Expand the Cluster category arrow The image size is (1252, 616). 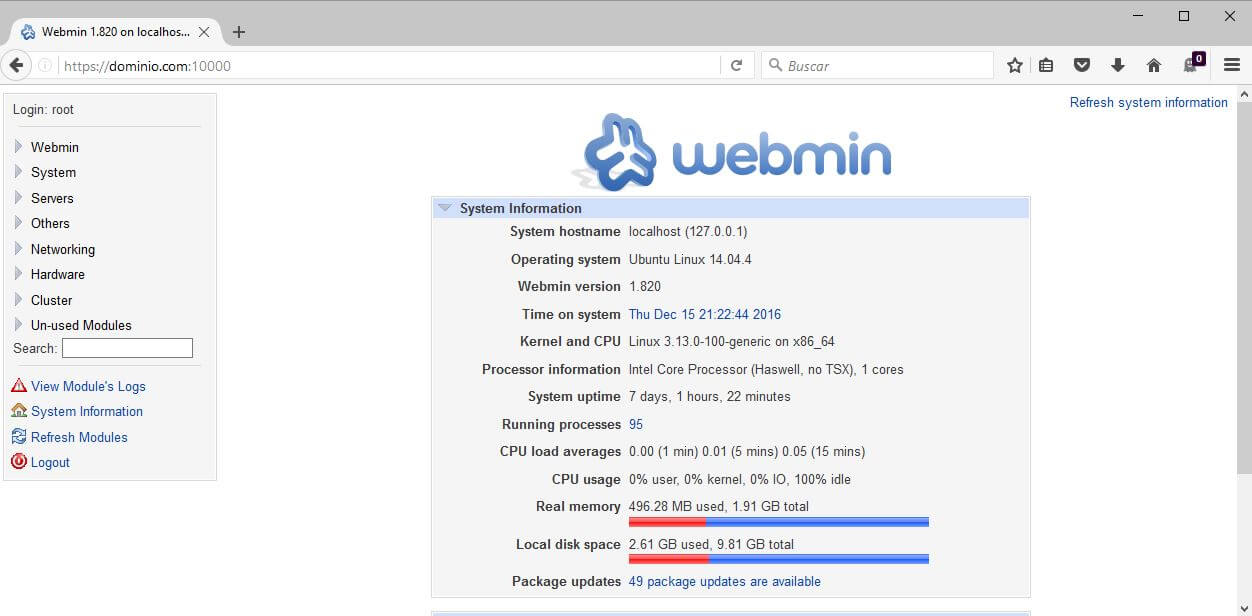click(x=18, y=299)
